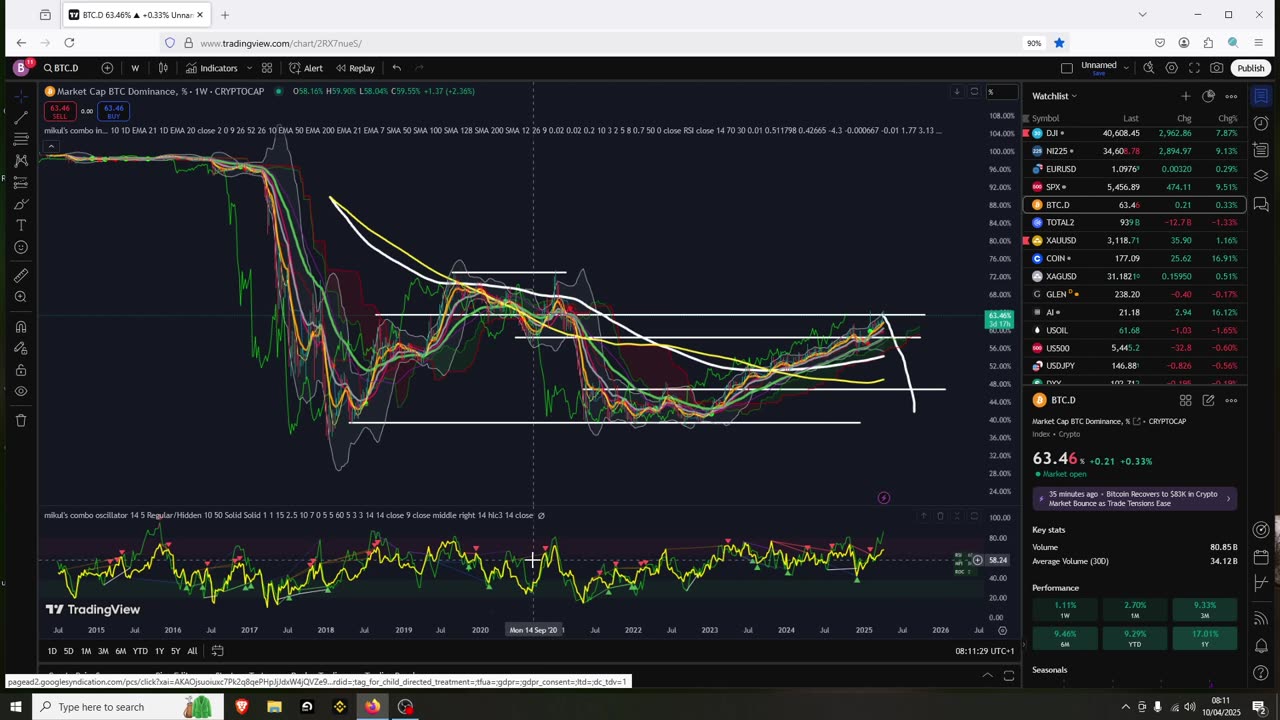The height and width of the screenshot is (720, 1280).
Task: Toggle magnet mode for drawings
Action: click(21, 326)
